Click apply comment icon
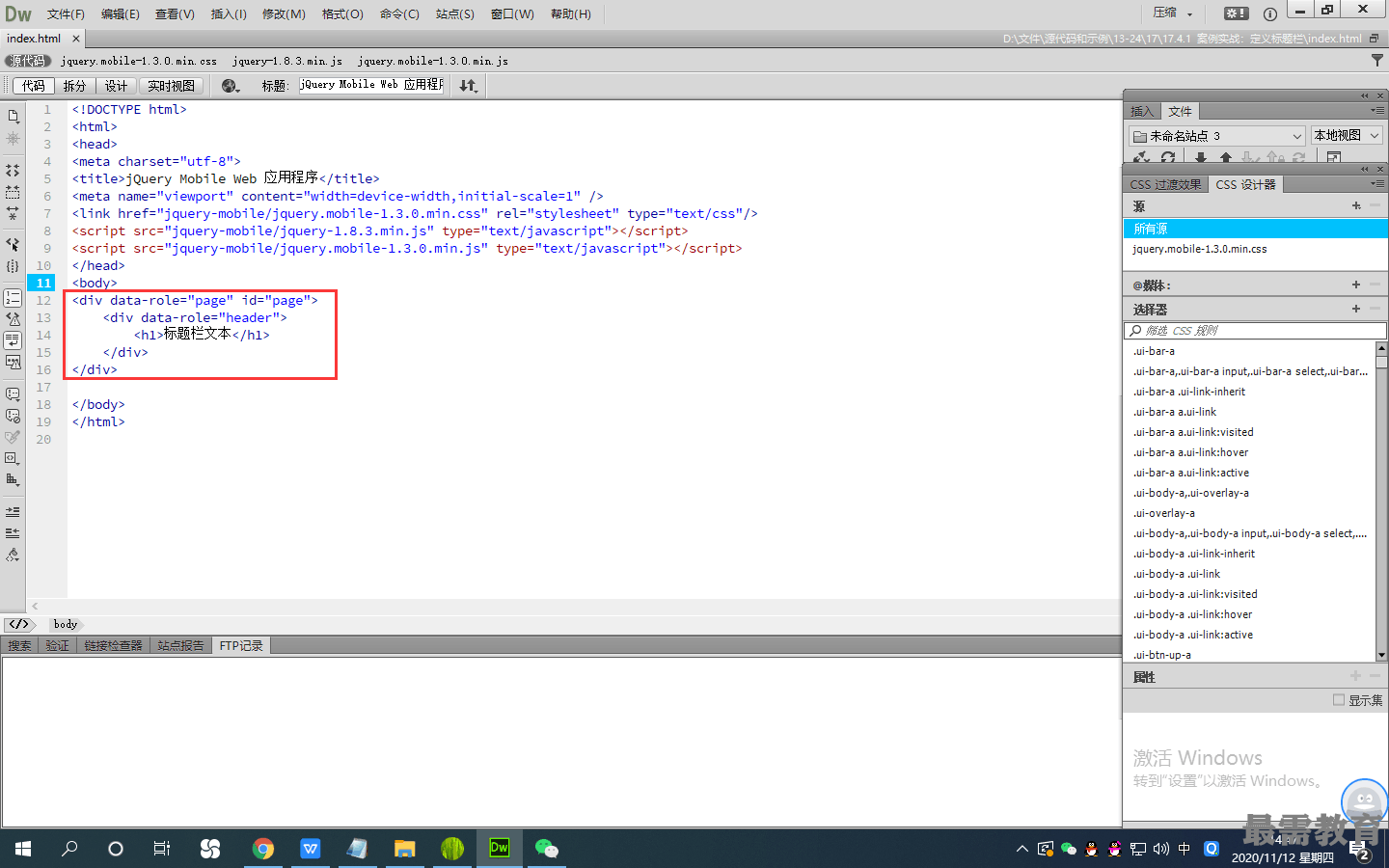The height and width of the screenshot is (868, 1389). 13,394
